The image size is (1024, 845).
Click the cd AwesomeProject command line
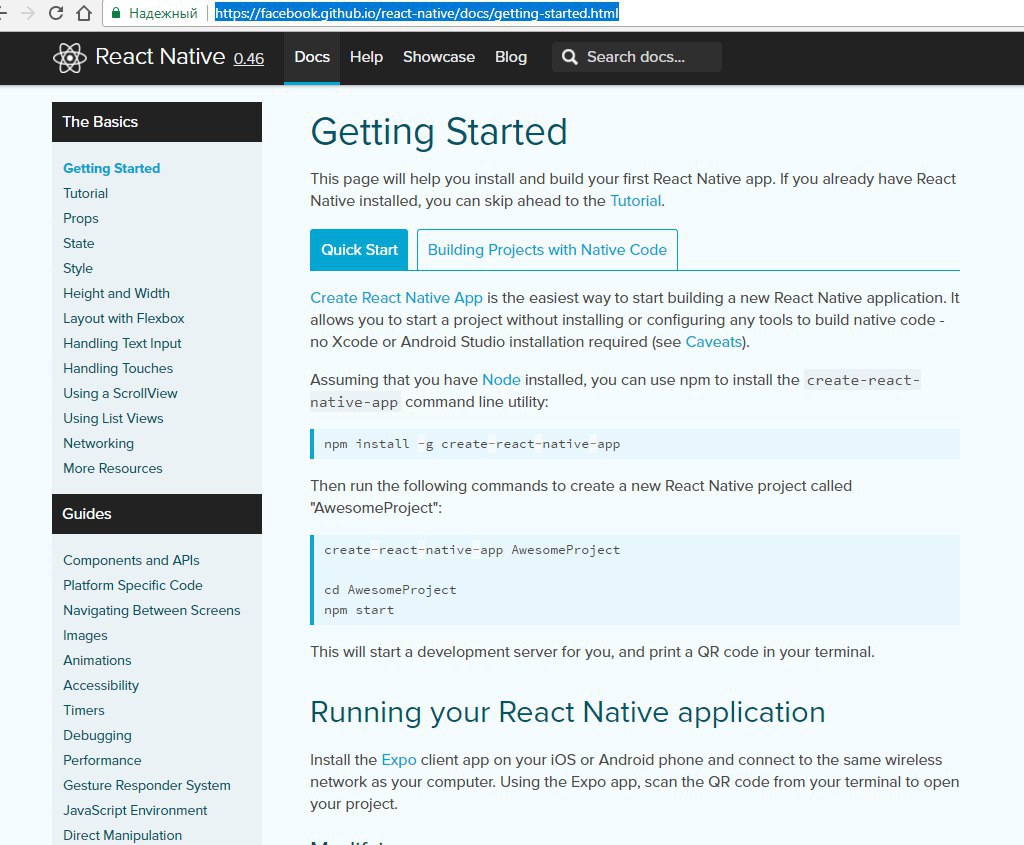[391, 590]
